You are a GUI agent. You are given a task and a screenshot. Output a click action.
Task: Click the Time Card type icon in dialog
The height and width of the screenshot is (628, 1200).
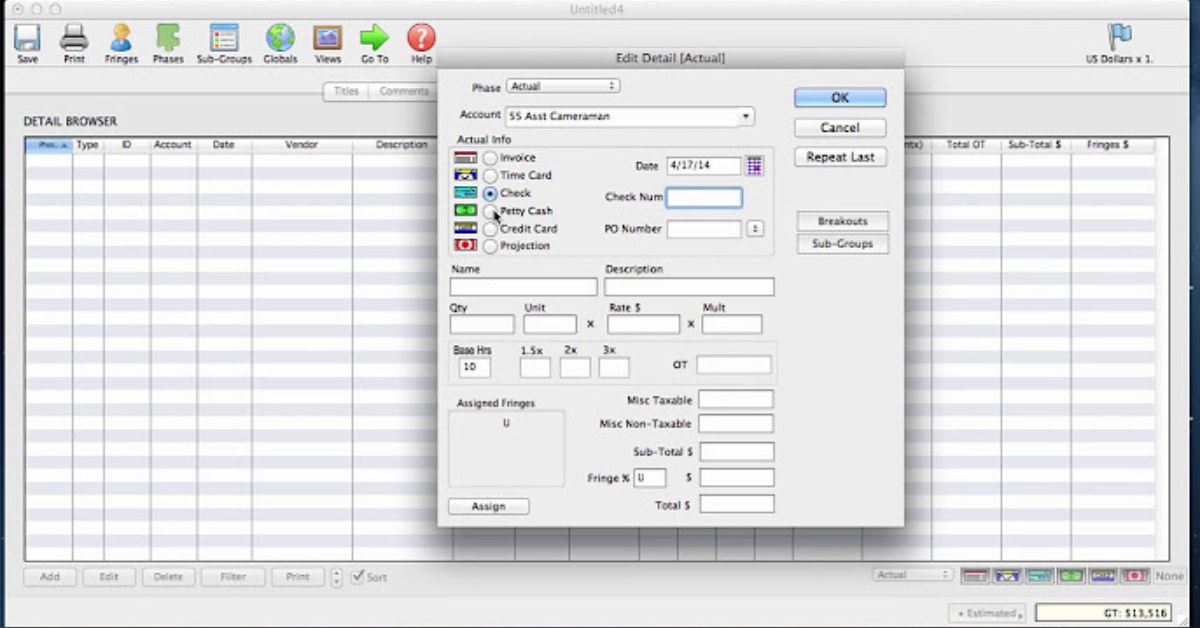(x=465, y=175)
